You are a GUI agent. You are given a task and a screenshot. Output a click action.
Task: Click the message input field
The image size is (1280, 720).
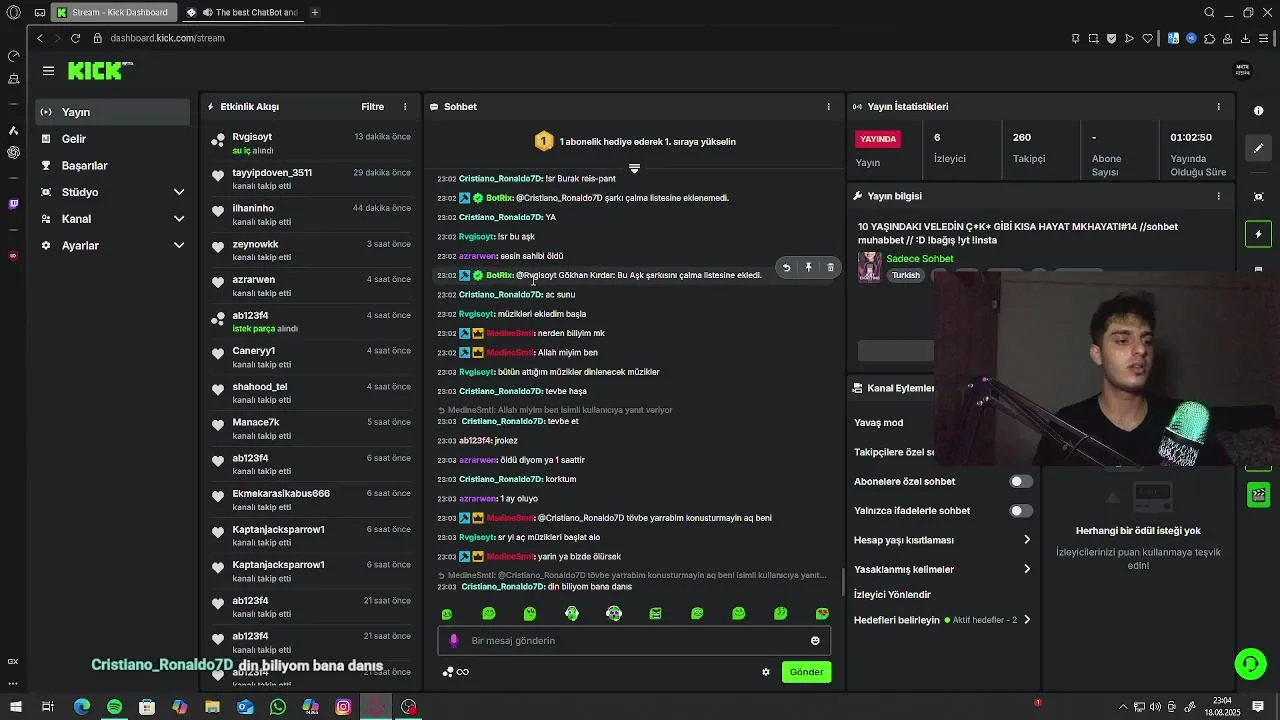[635, 641]
